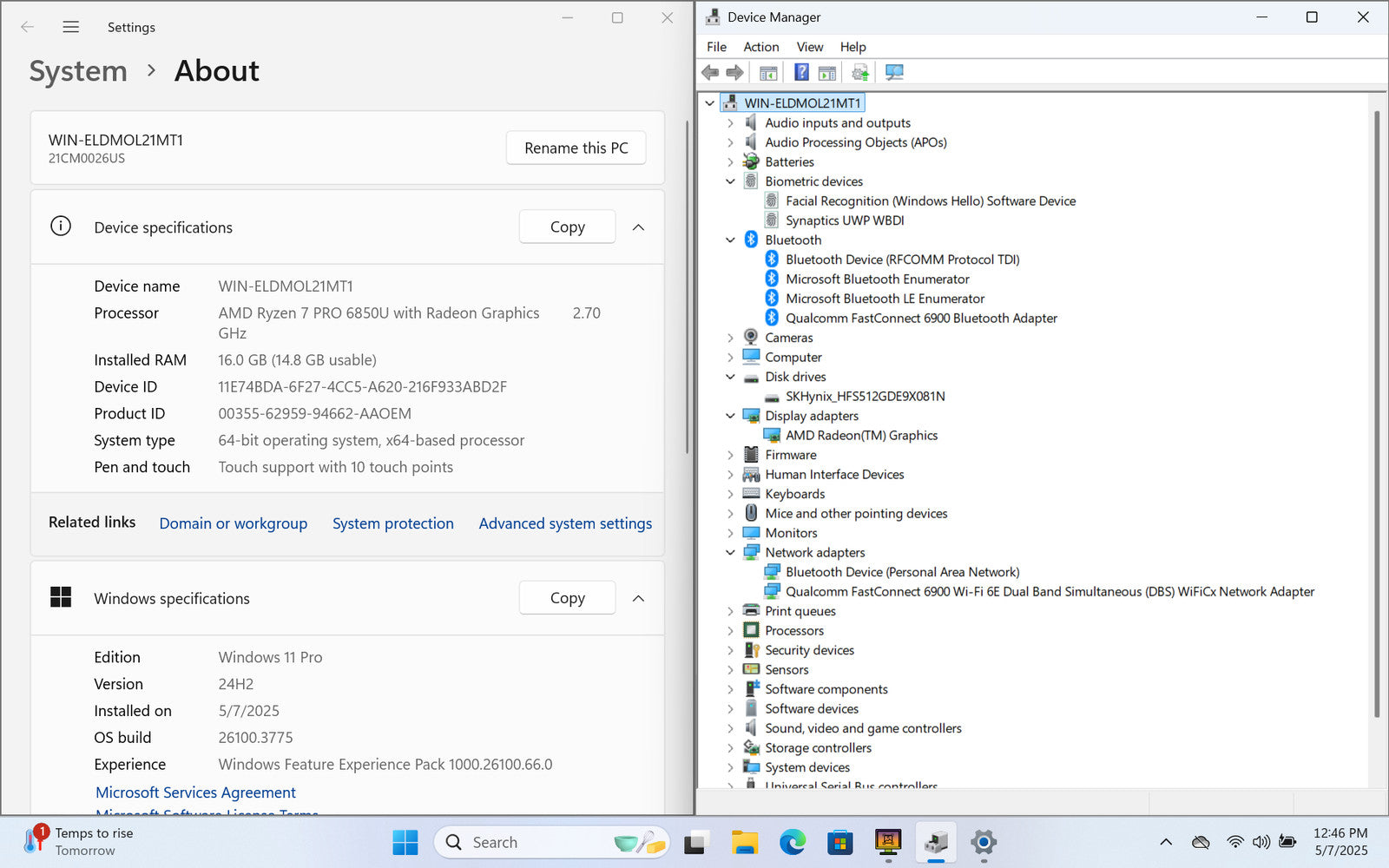Image resolution: width=1389 pixels, height=868 pixels.
Task: Show hidden system tray icons
Action: click(x=1166, y=842)
